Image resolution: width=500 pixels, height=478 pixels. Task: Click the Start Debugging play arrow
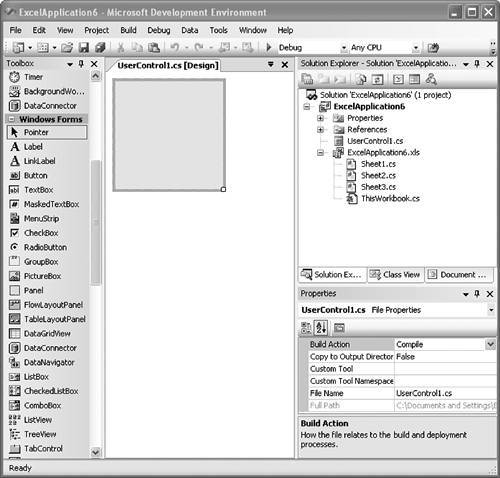tap(269, 47)
